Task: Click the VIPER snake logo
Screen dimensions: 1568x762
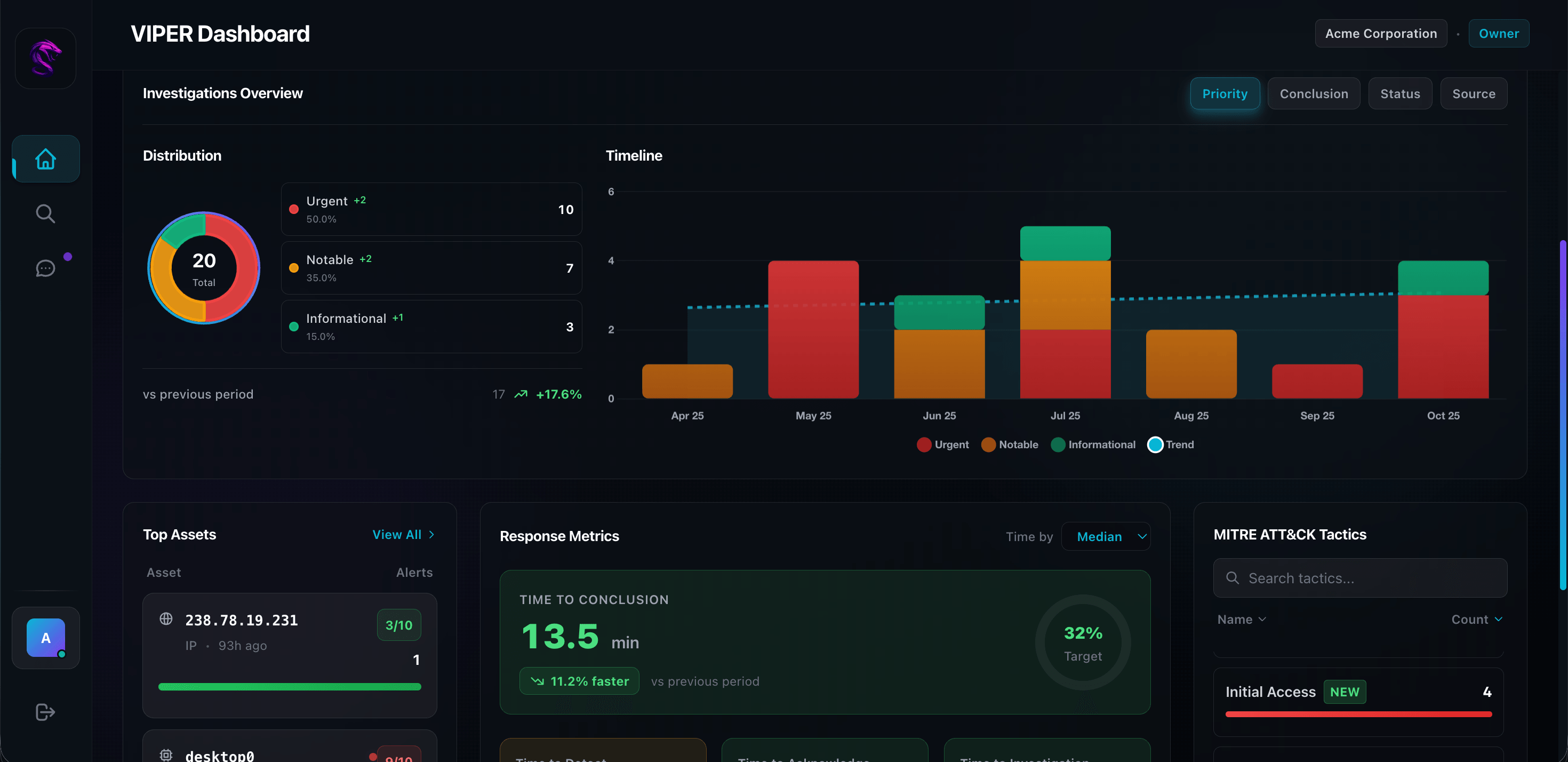Action: 45,58
